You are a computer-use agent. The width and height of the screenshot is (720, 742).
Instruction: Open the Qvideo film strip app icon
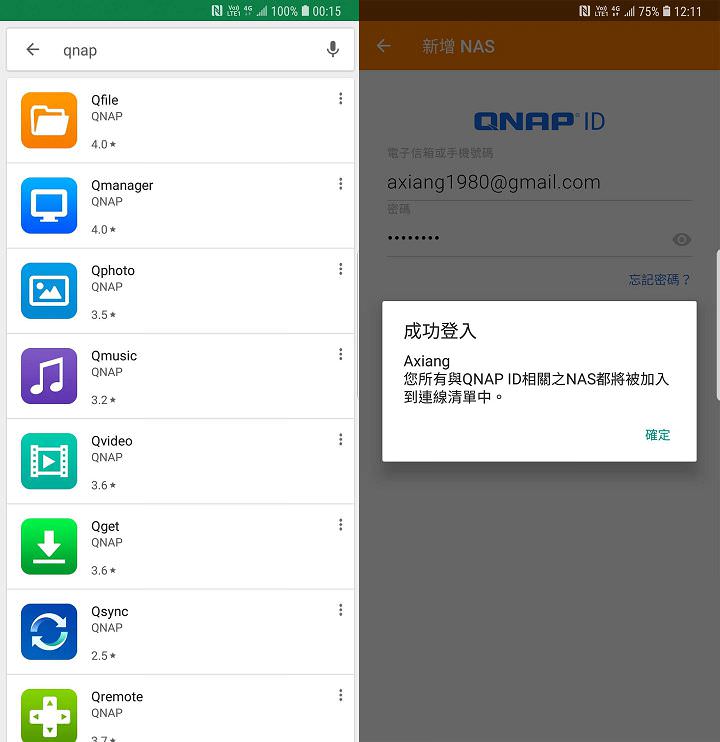click(49, 461)
